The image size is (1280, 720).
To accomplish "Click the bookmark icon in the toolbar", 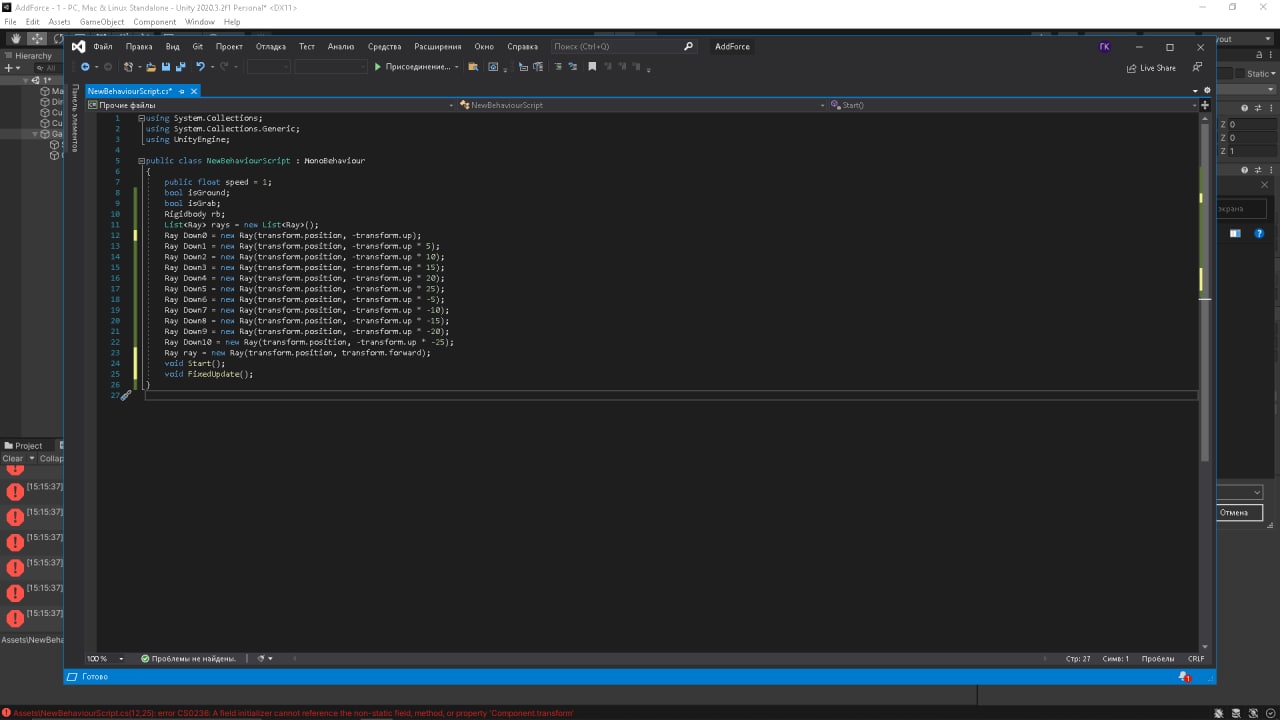I will 592,67.
